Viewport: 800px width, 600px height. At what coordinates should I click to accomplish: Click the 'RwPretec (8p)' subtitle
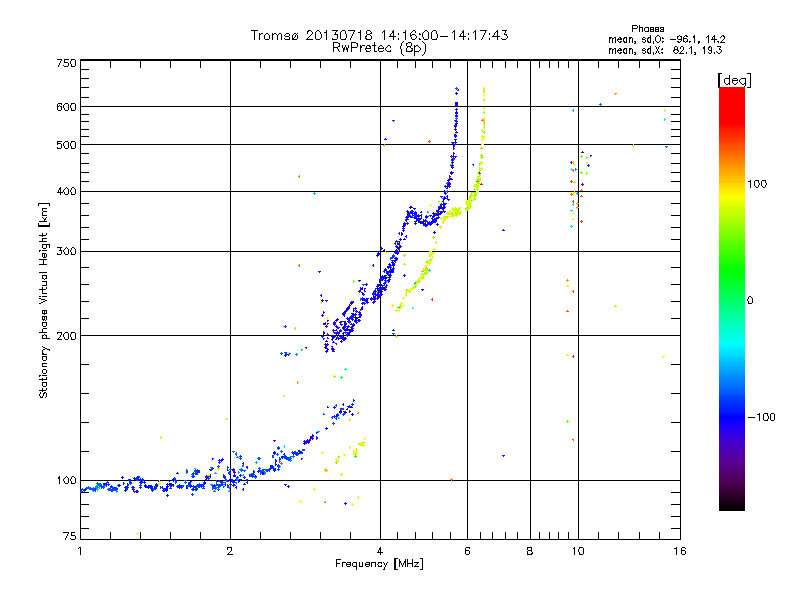(379, 48)
